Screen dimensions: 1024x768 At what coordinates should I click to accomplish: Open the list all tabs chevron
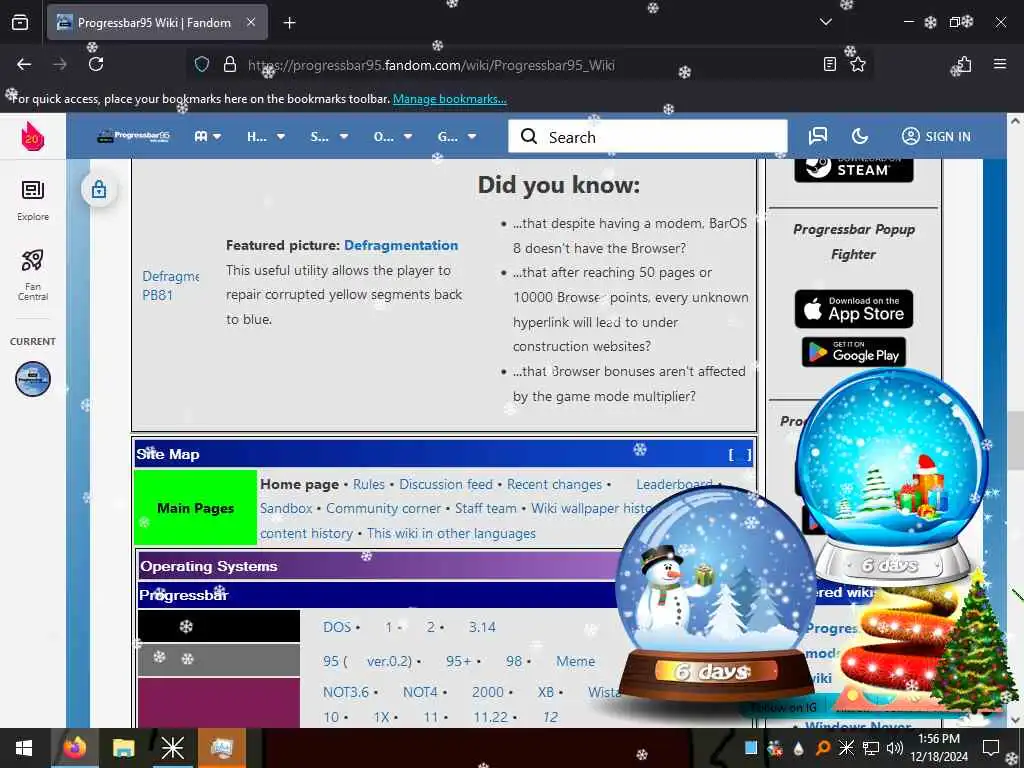(826, 22)
